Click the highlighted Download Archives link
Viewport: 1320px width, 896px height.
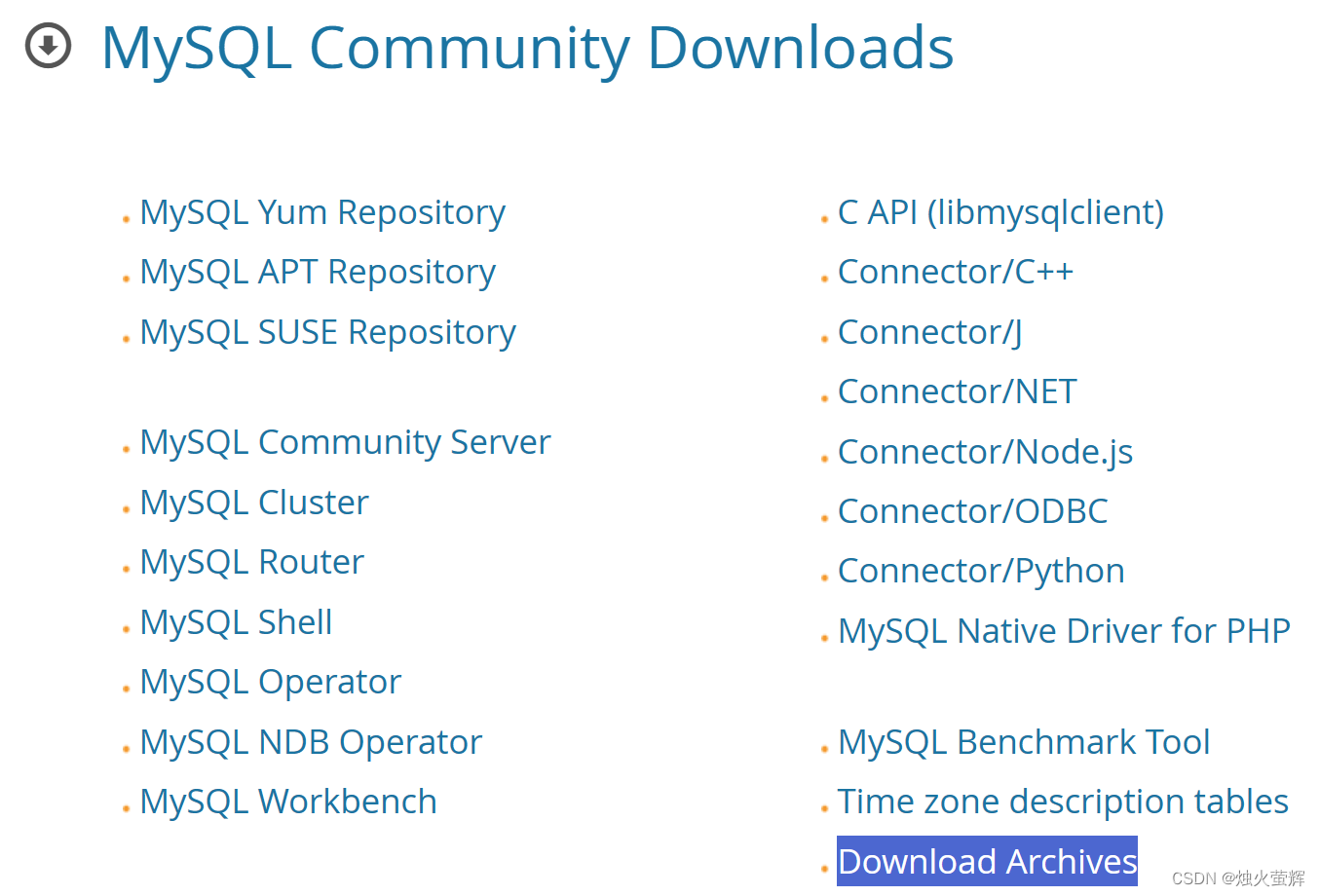point(987,862)
